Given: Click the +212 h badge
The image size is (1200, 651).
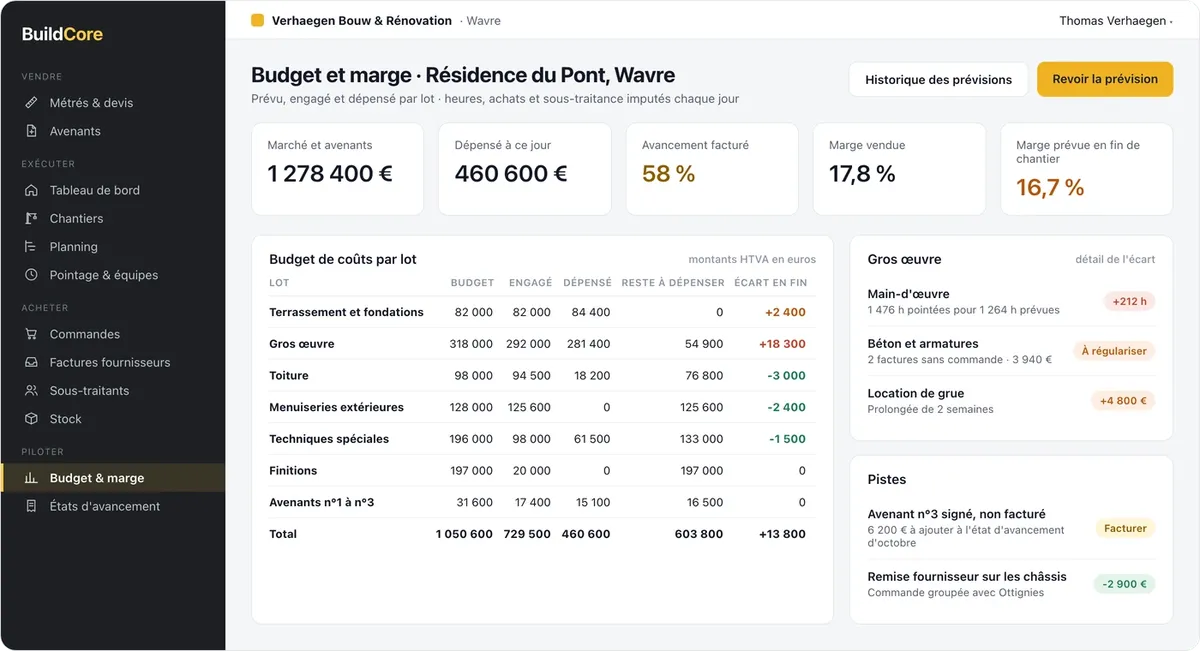Looking at the screenshot, I should [x=1129, y=301].
